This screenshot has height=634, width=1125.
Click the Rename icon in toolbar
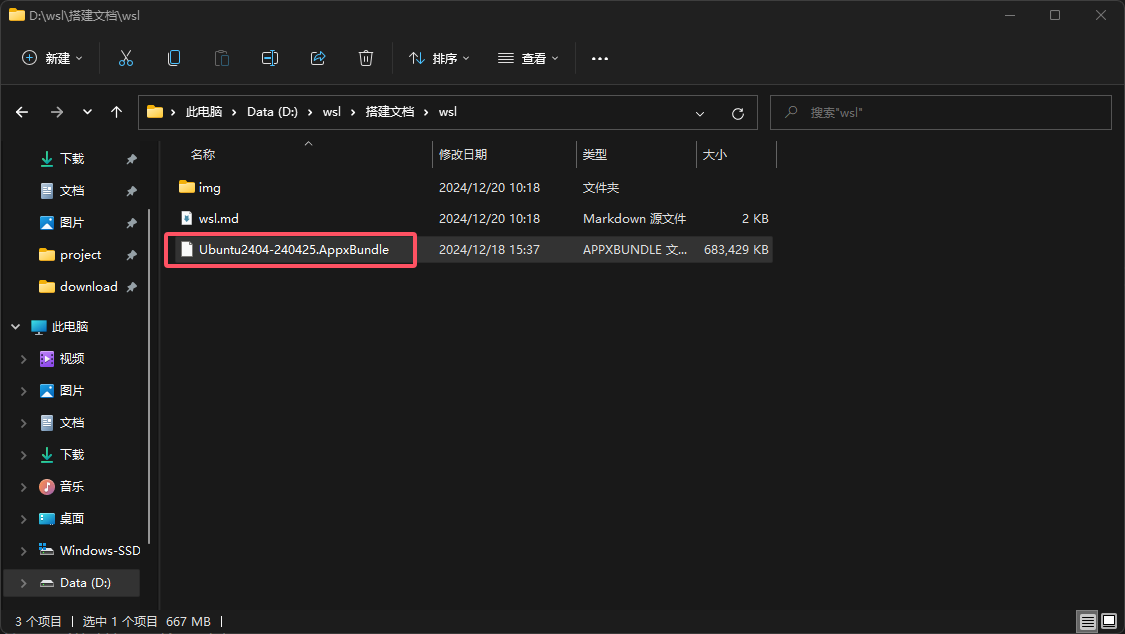point(270,58)
